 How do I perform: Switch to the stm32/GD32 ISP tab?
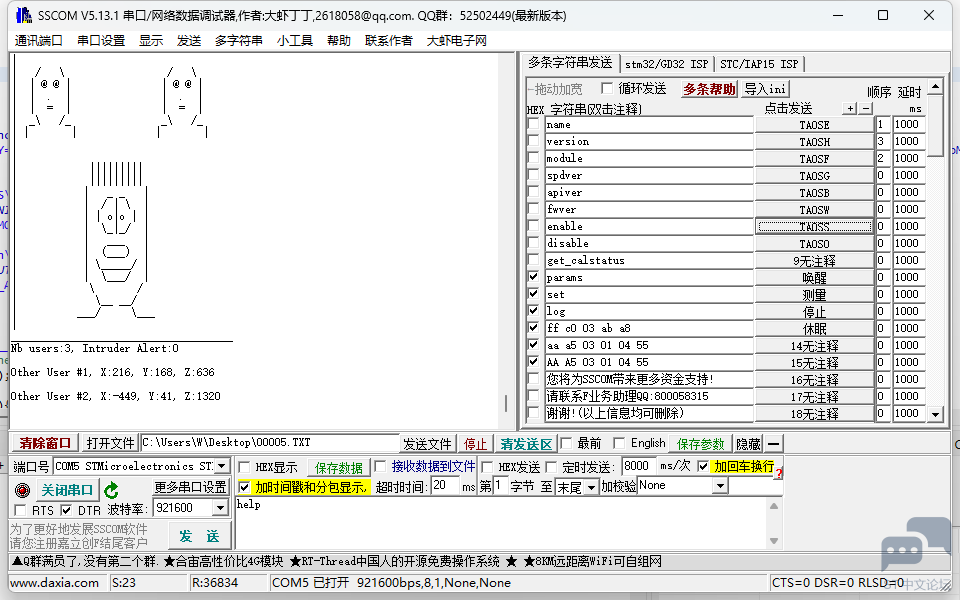tap(666, 63)
